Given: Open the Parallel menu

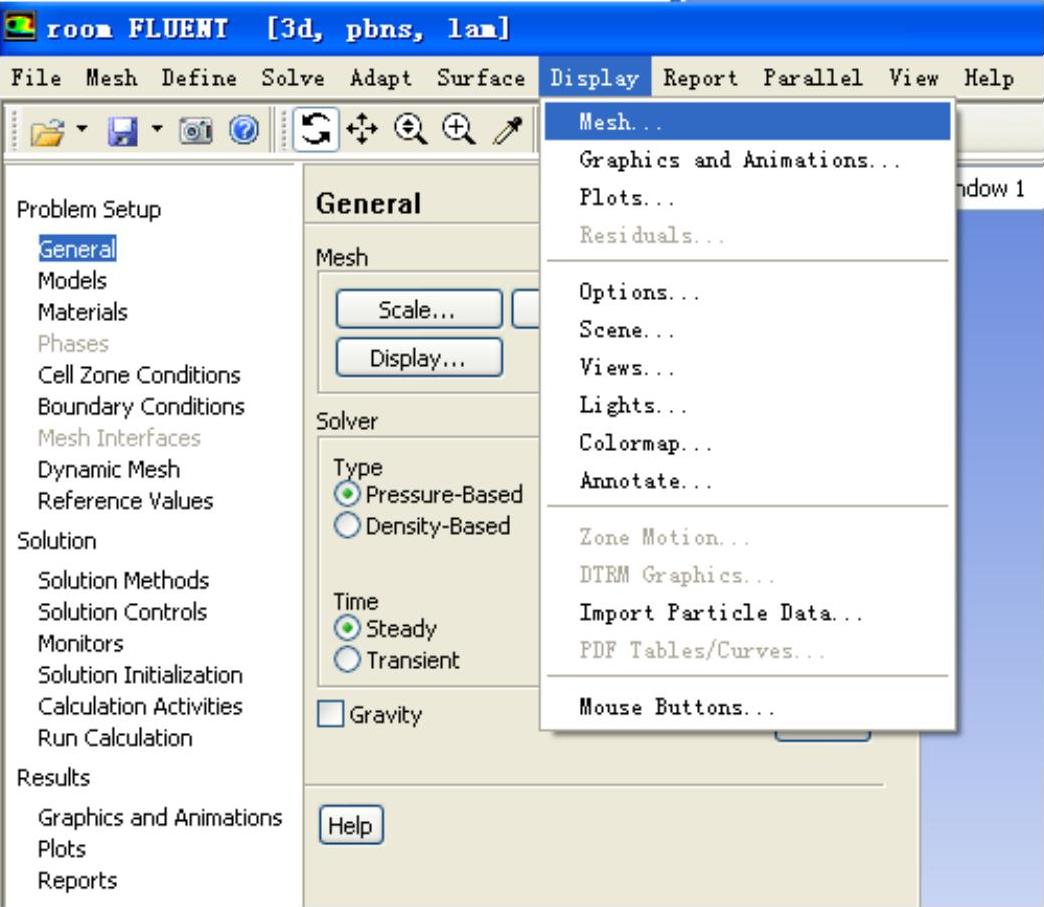Looking at the screenshot, I should click(813, 78).
